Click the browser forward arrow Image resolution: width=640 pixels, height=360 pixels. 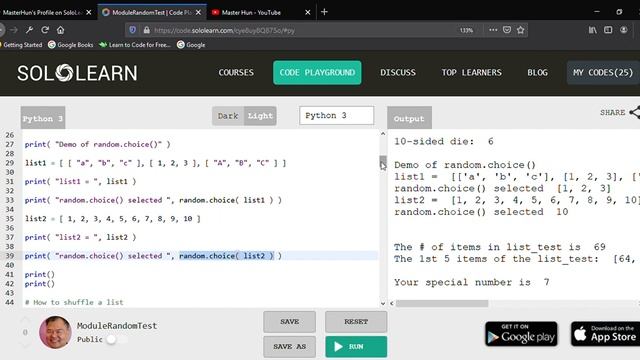[14, 30]
